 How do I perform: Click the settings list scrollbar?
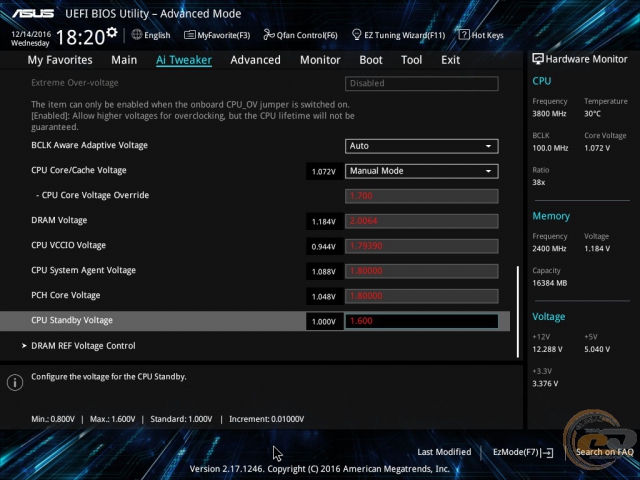[x=518, y=312]
